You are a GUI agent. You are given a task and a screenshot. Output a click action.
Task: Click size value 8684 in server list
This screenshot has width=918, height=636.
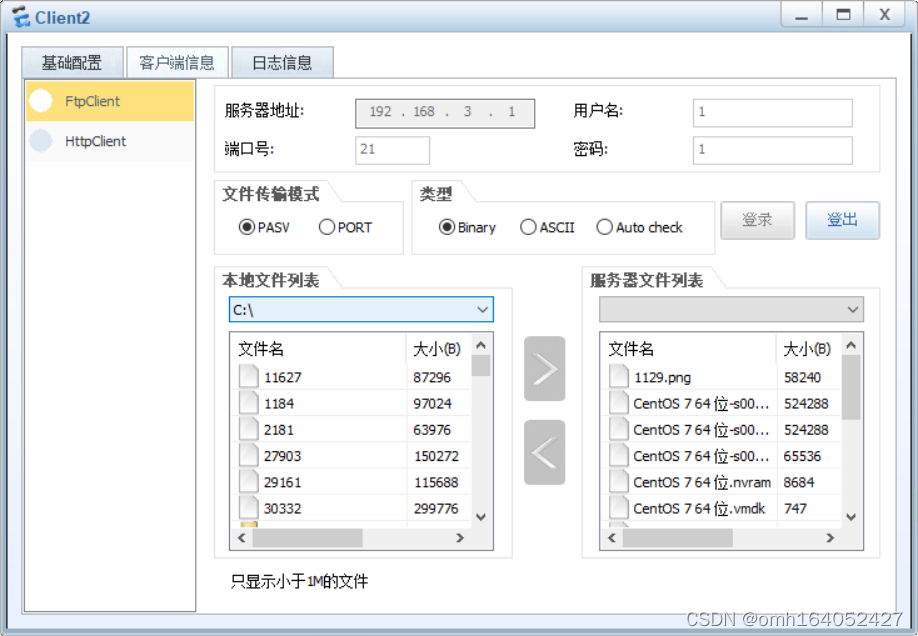click(x=799, y=483)
